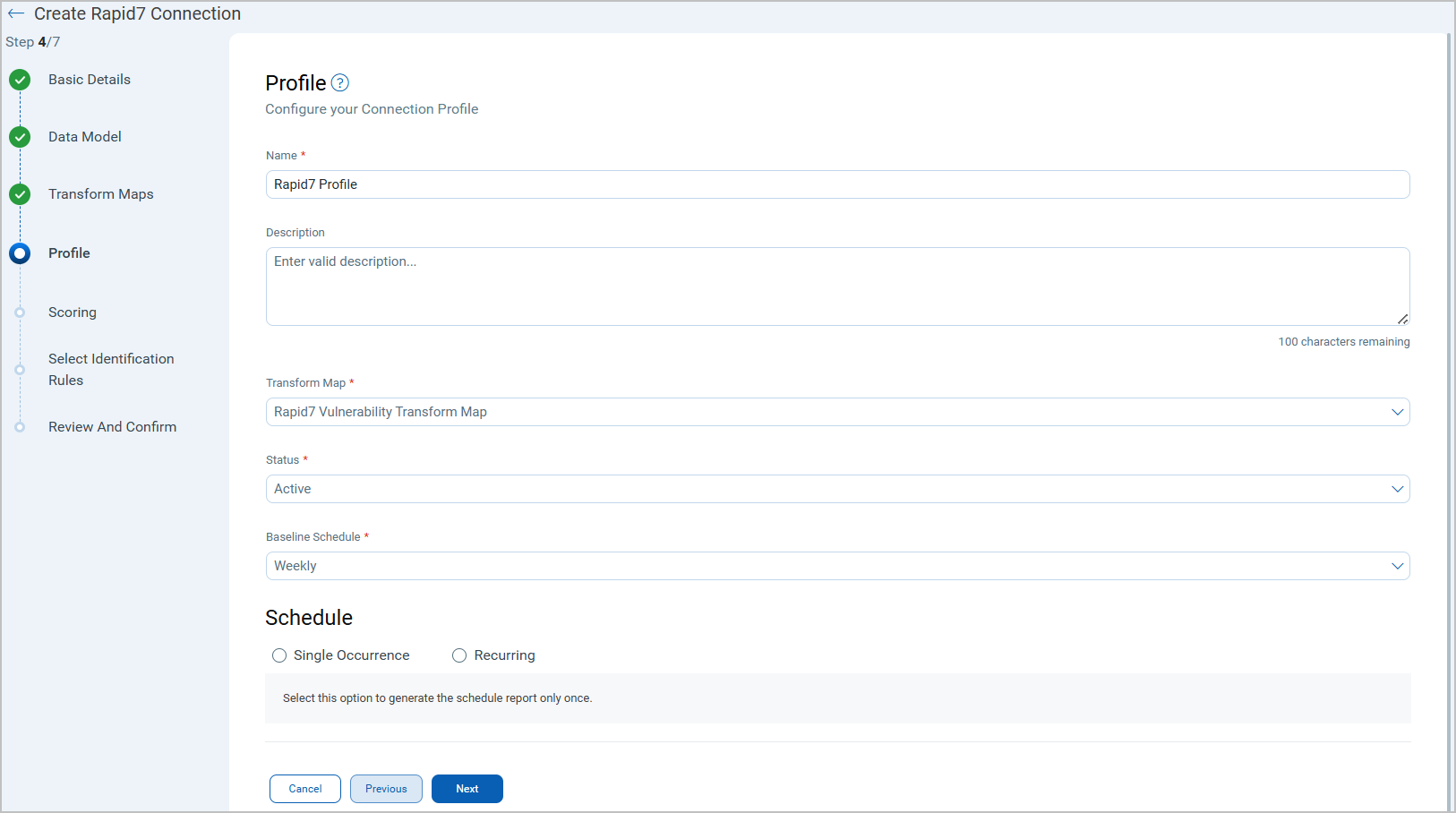Select the Recurring radio button
Image resolution: width=1456 pixels, height=813 pixels.
[x=459, y=655]
